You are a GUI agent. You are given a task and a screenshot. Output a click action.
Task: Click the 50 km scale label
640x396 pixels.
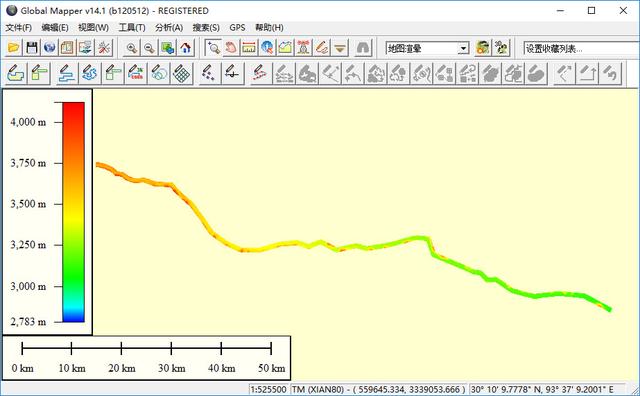coord(271,368)
